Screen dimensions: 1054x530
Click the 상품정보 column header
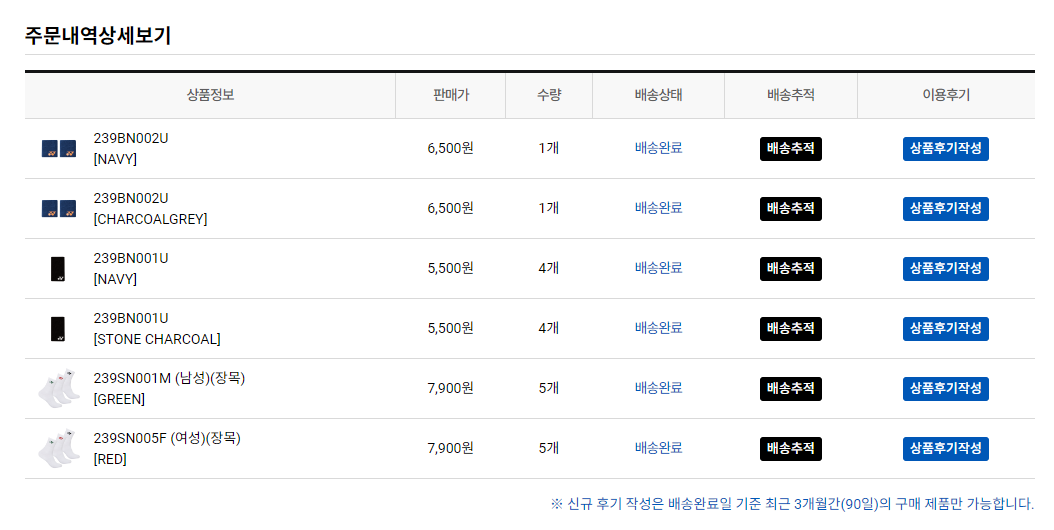pyautogui.click(x=210, y=96)
